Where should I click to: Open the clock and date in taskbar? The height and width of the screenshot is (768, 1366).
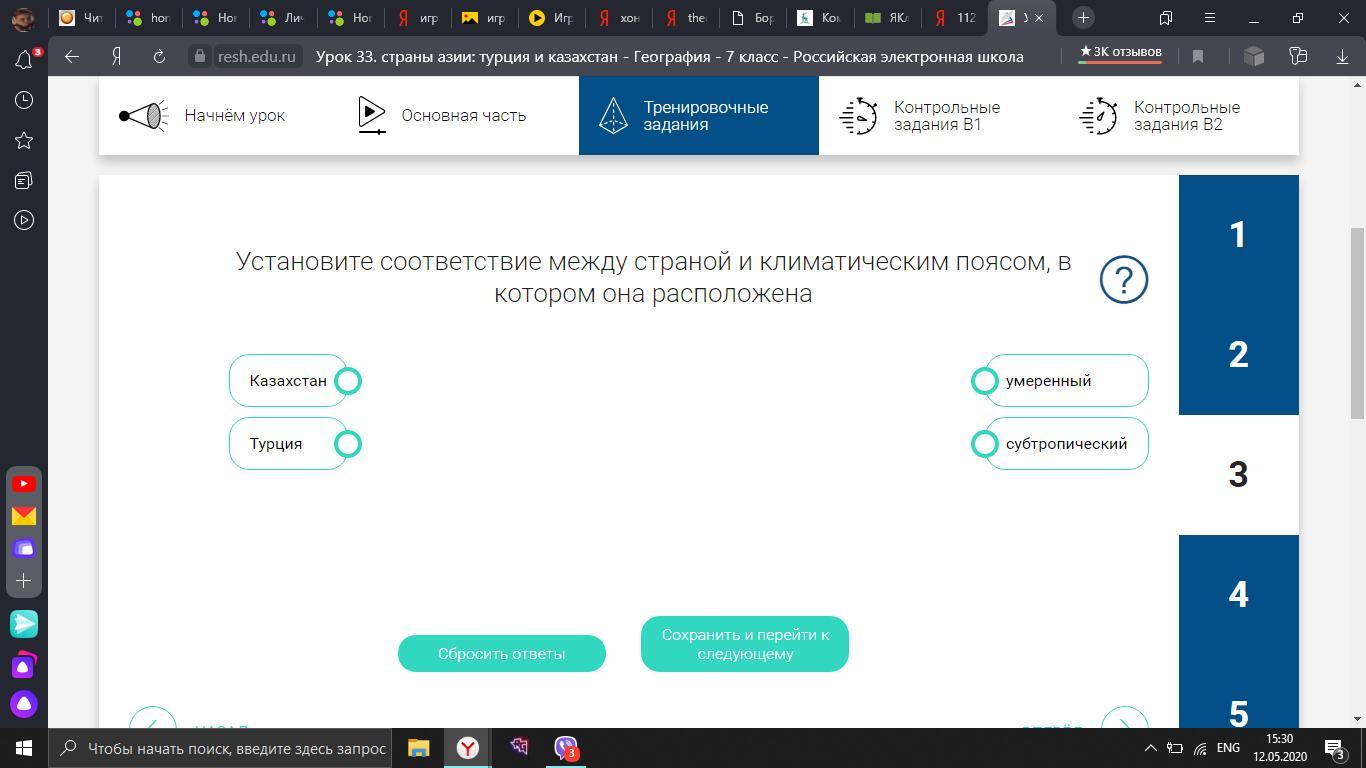(1281, 748)
